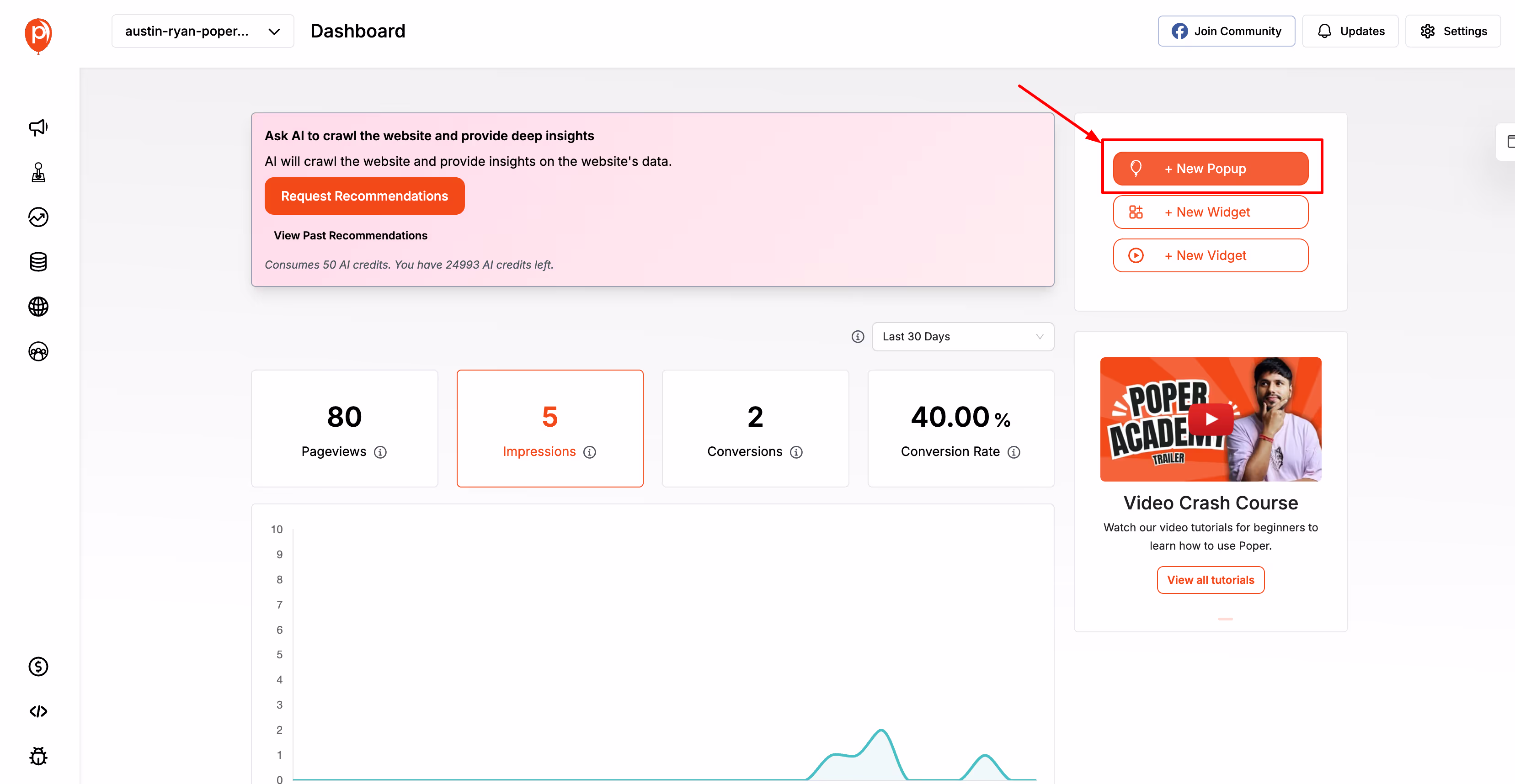Collapse the side panel using right-edge chevron
Viewport: 1515px width, 784px height.
tap(1509, 142)
